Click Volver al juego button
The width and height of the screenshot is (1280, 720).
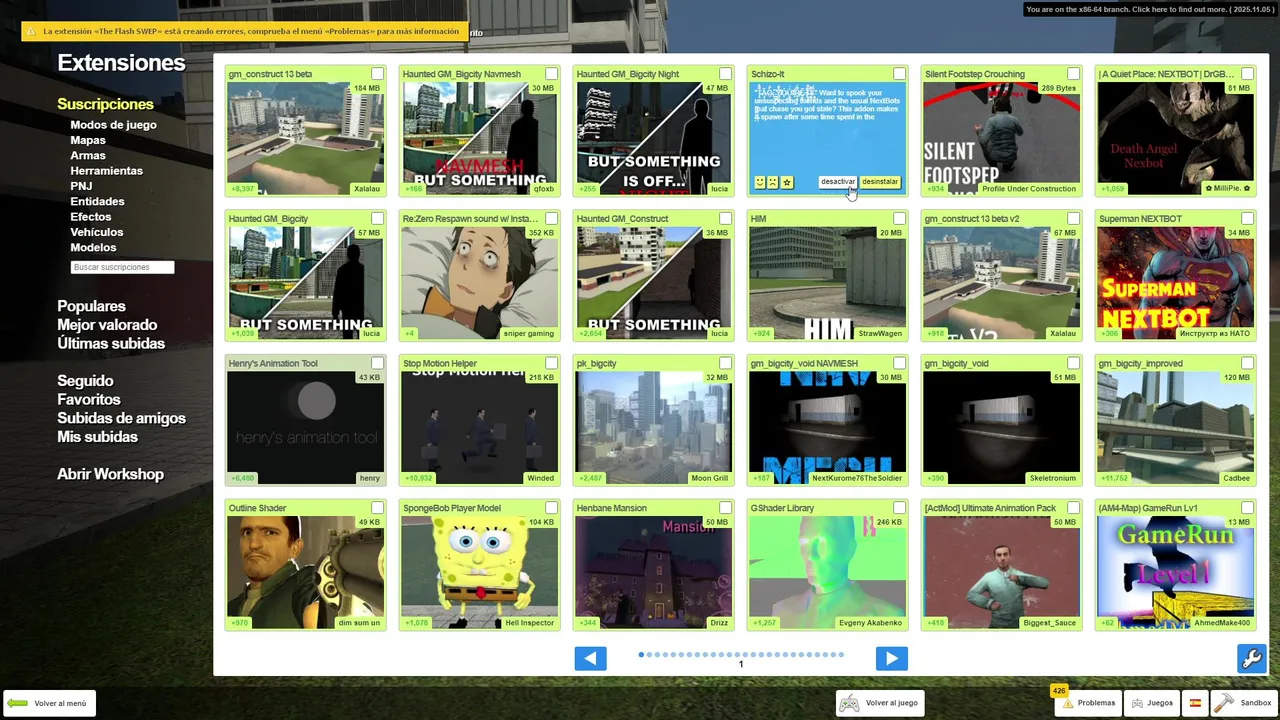tap(880, 703)
